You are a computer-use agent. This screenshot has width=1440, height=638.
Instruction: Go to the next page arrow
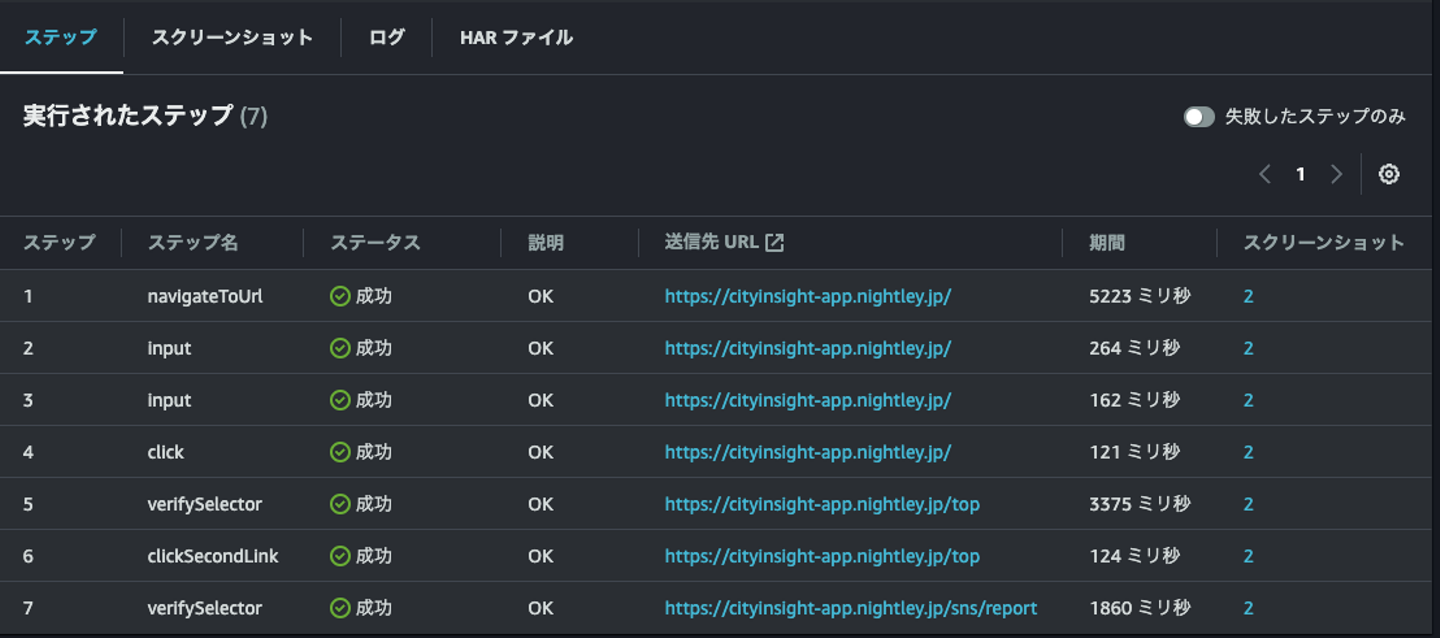click(x=1336, y=174)
